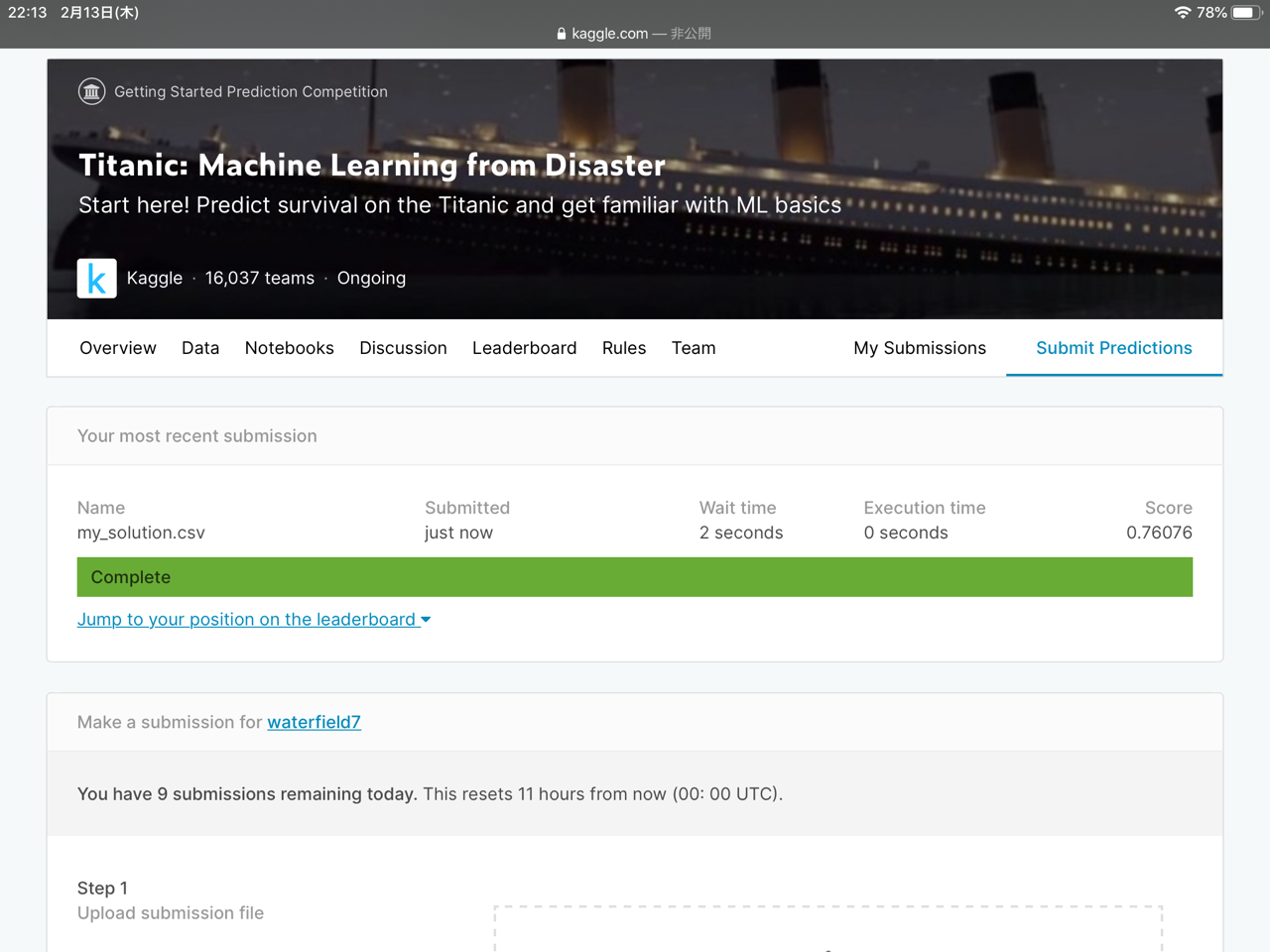Open the Overview tab
The image size is (1270, 952).
(x=118, y=348)
